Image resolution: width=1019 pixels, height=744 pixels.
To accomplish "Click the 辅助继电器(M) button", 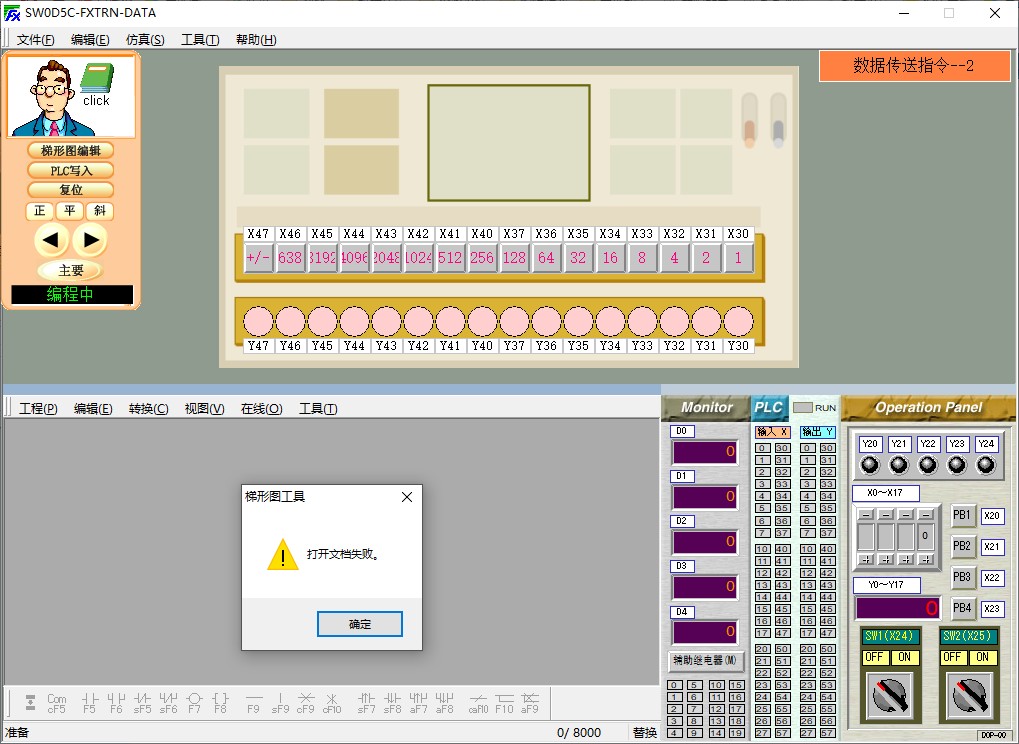I will click(x=706, y=661).
